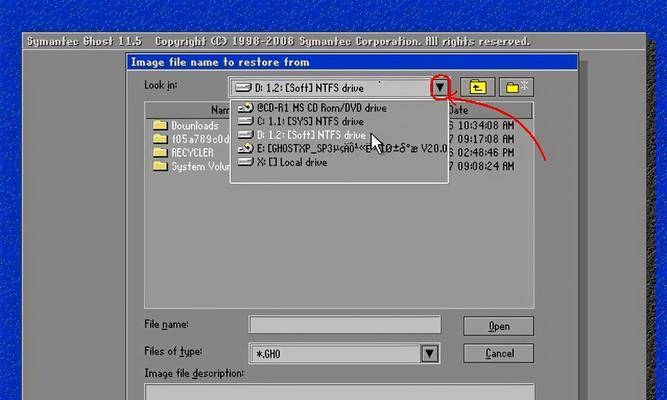Click the Cancel button
This screenshot has height=400, width=667.
click(499, 353)
